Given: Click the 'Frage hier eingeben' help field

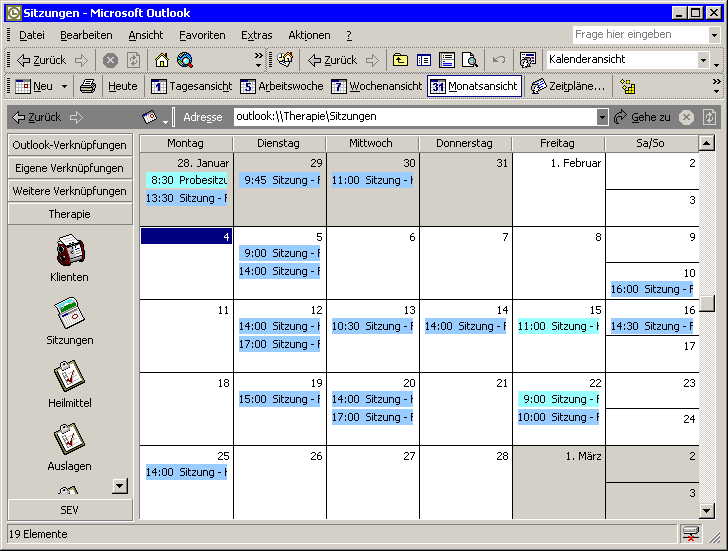Looking at the screenshot, I should [640, 35].
